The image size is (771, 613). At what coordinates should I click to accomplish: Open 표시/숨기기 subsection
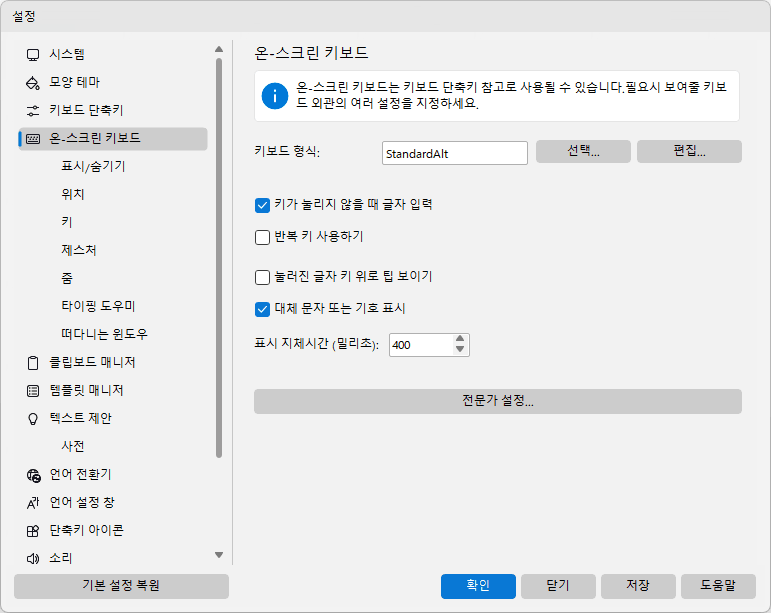pos(93,167)
